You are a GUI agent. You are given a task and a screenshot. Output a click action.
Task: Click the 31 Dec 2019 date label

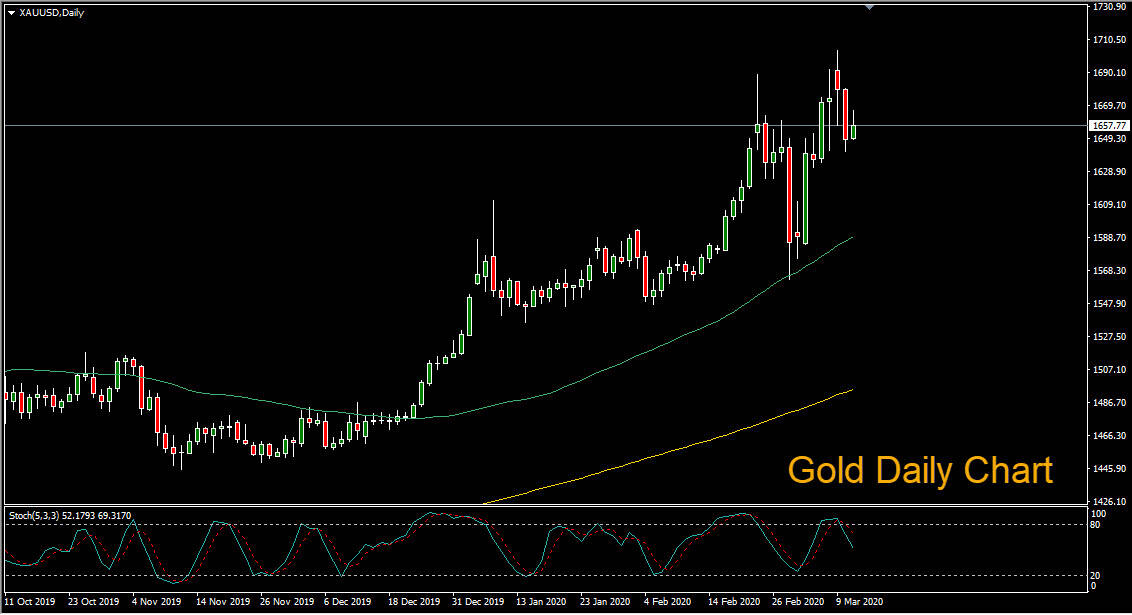click(478, 601)
